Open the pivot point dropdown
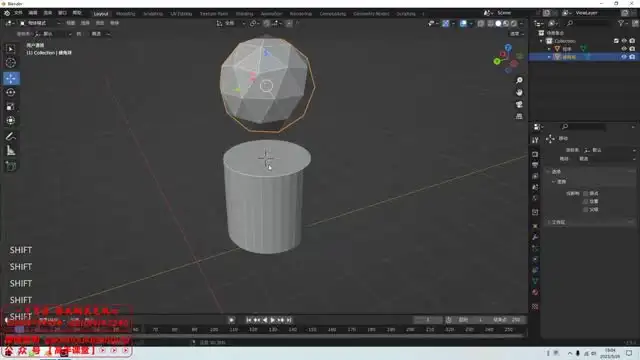The width and height of the screenshot is (640, 360). click(254, 23)
